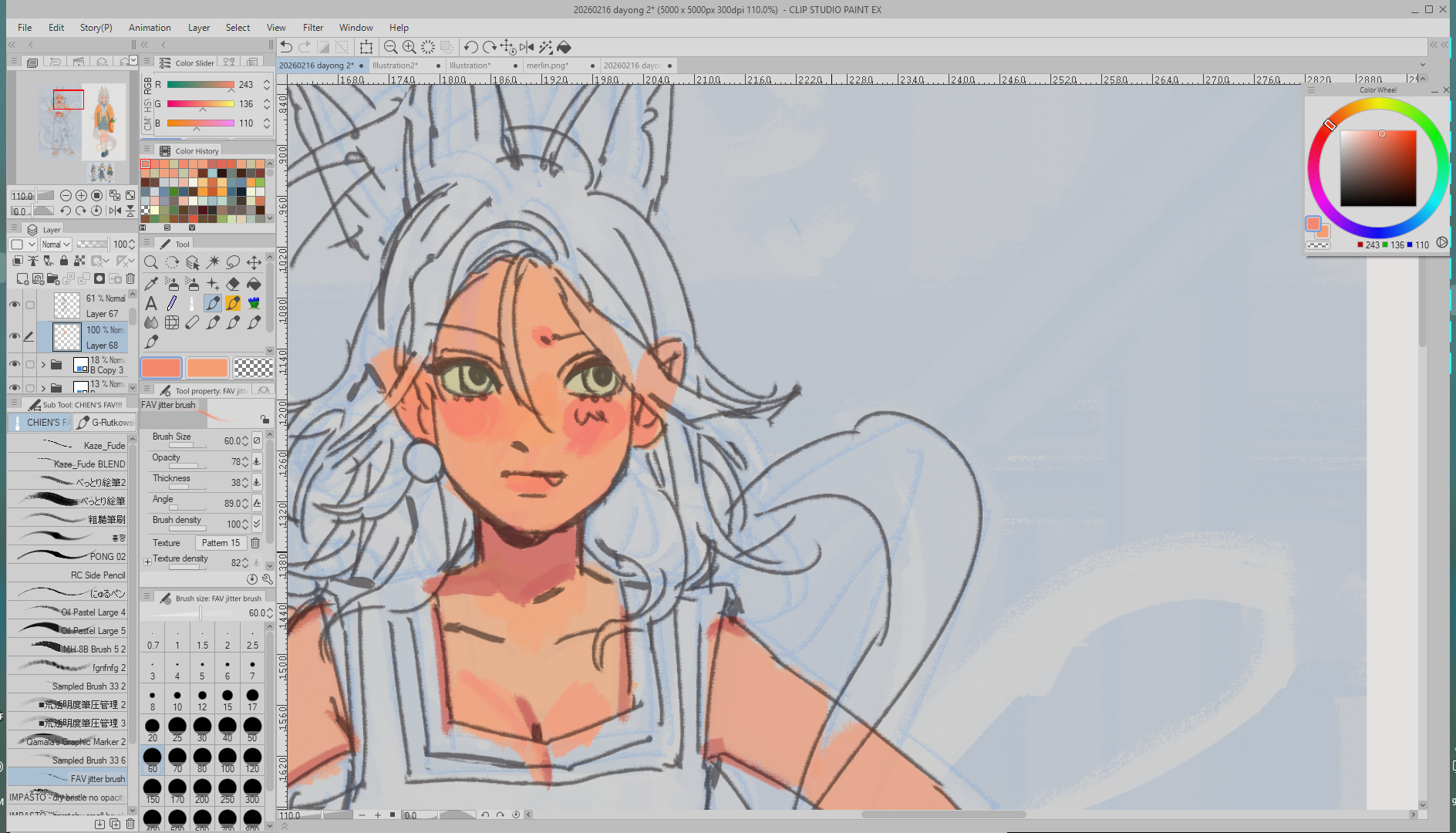
Task: Open the Filter menu
Action: pos(312,27)
